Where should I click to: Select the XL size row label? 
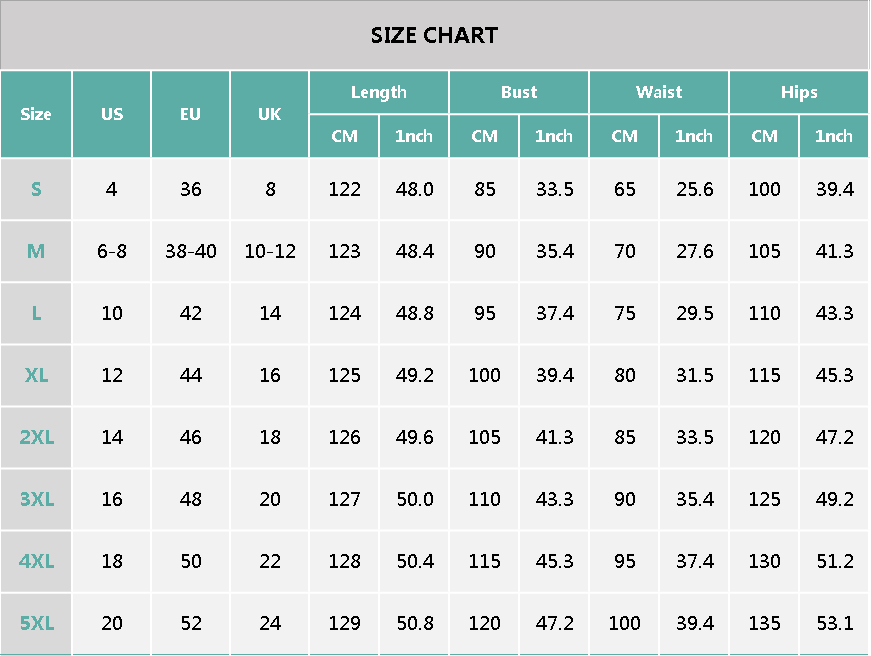click(x=36, y=375)
